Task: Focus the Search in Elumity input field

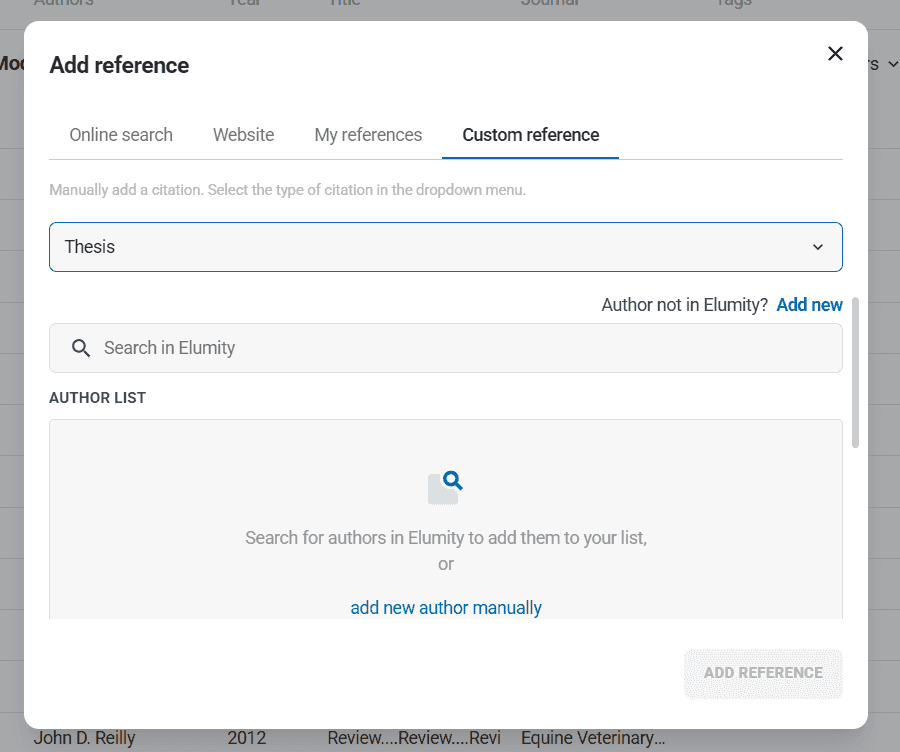Action: pyautogui.click(x=460, y=348)
